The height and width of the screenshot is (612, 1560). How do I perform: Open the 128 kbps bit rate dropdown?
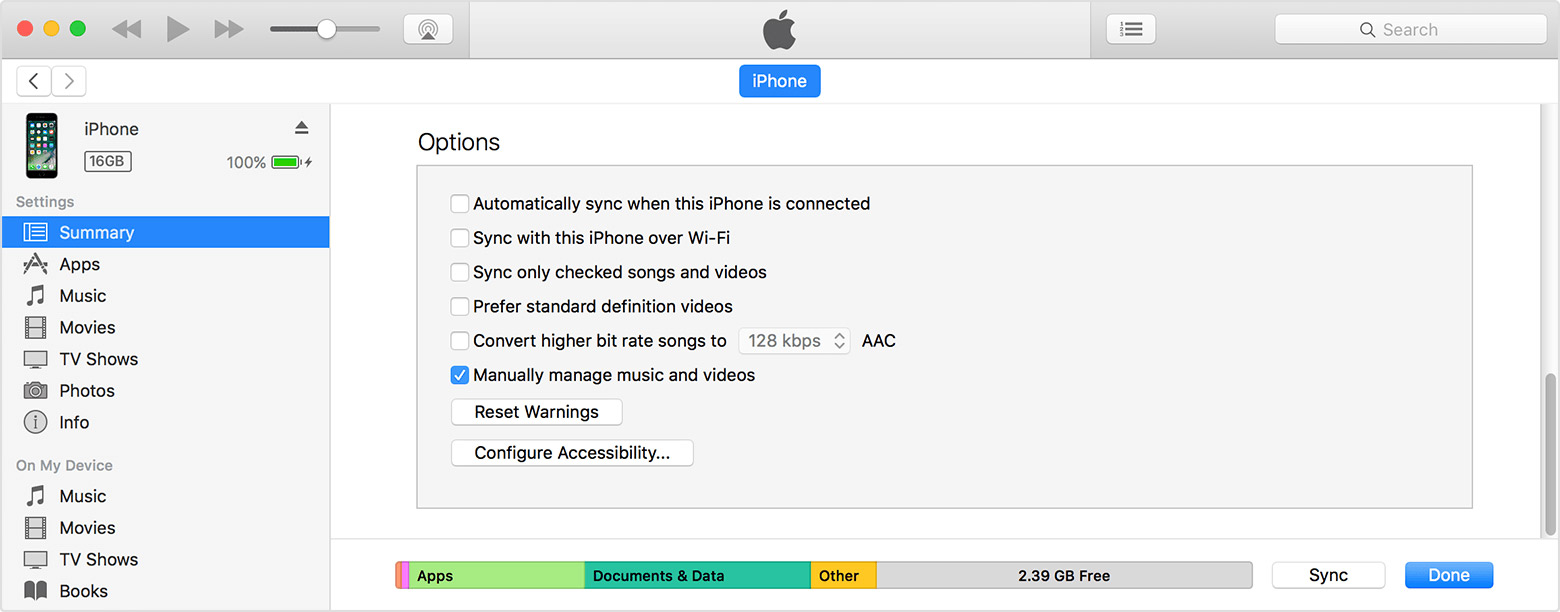(795, 341)
